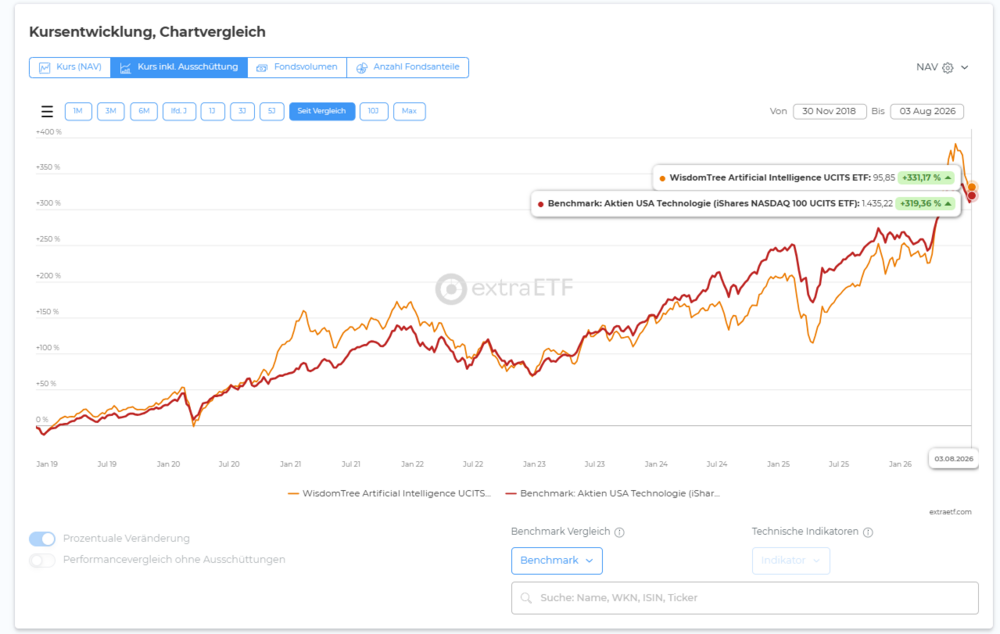Select 5J time range
This screenshot has width=1000, height=634.
tap(272, 111)
